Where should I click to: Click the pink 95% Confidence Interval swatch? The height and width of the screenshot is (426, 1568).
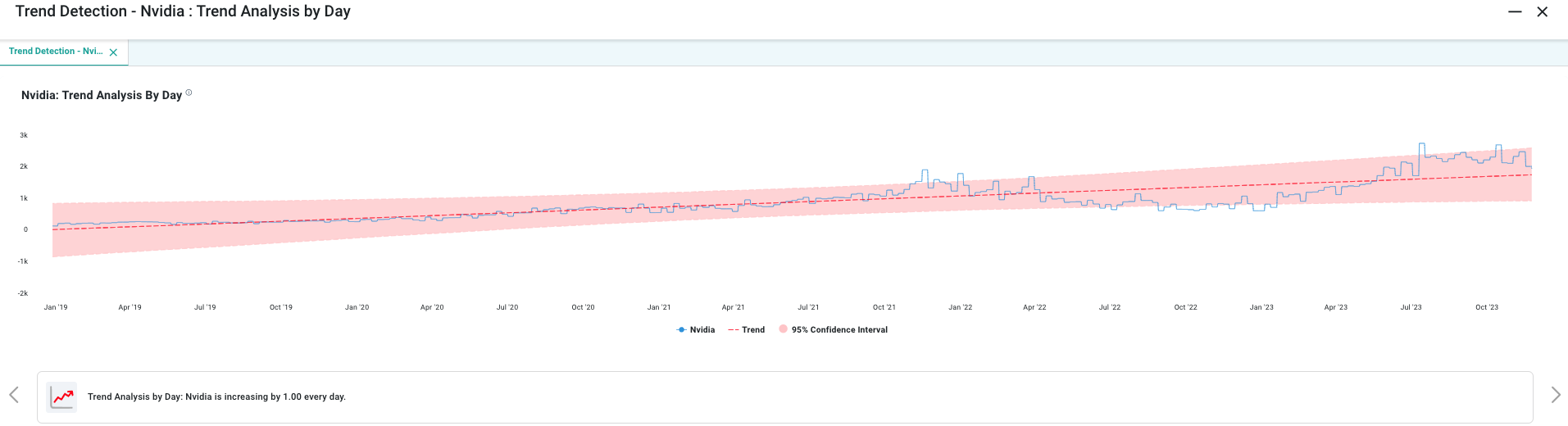(x=784, y=329)
